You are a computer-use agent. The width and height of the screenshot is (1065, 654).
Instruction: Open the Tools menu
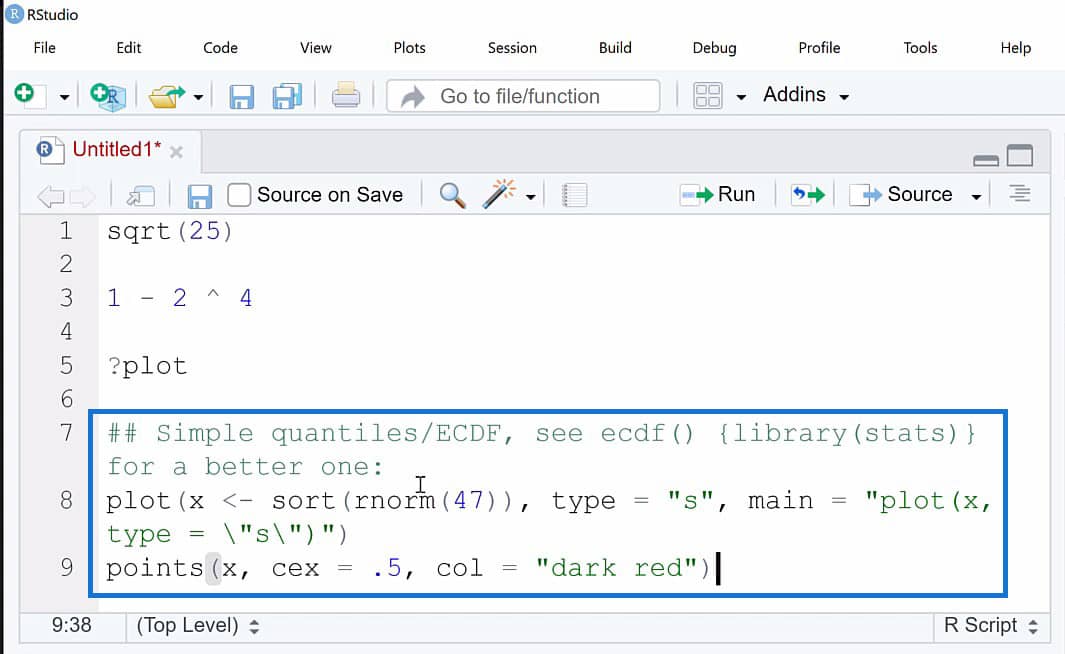click(x=920, y=48)
